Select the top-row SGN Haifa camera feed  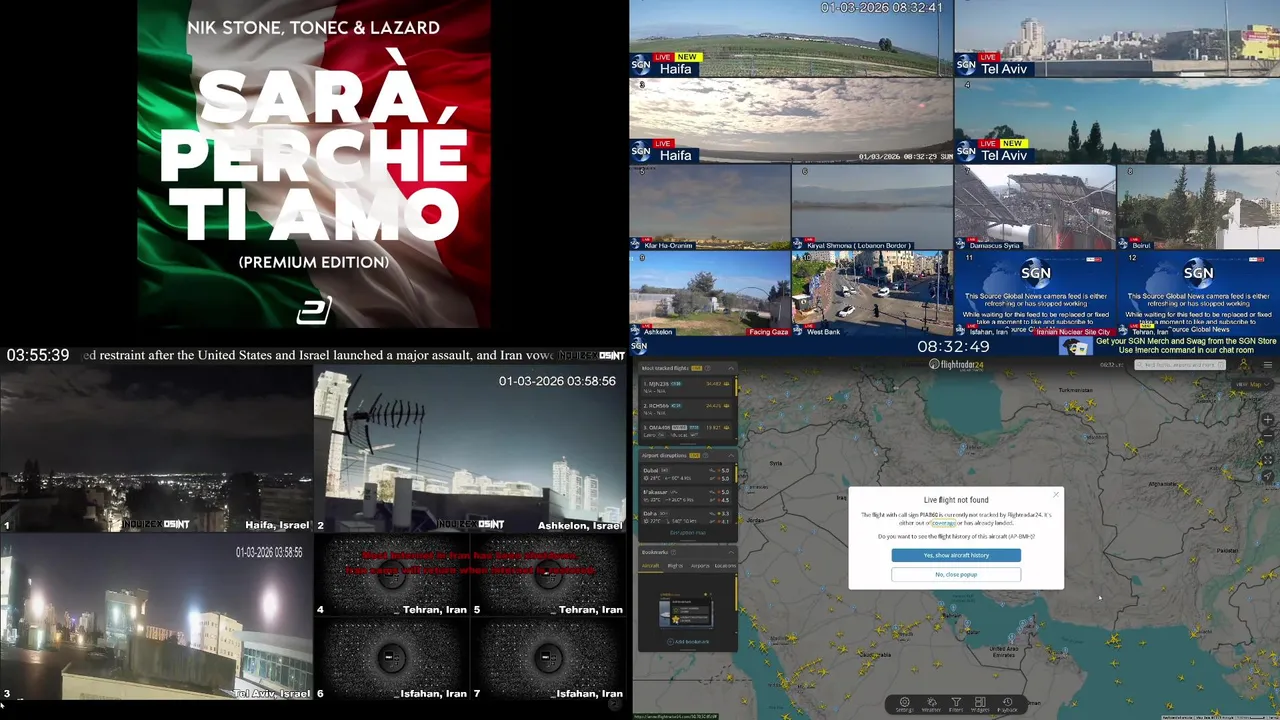click(x=791, y=38)
